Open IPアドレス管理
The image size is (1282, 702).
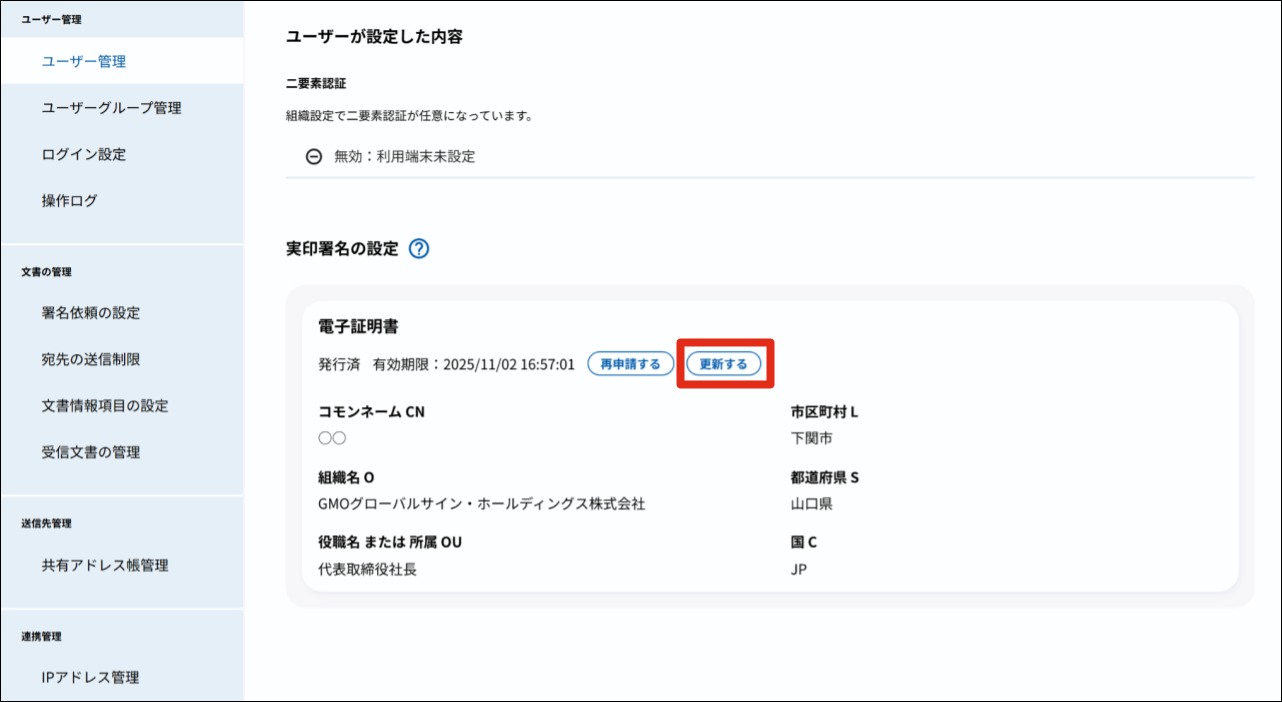(x=90, y=677)
